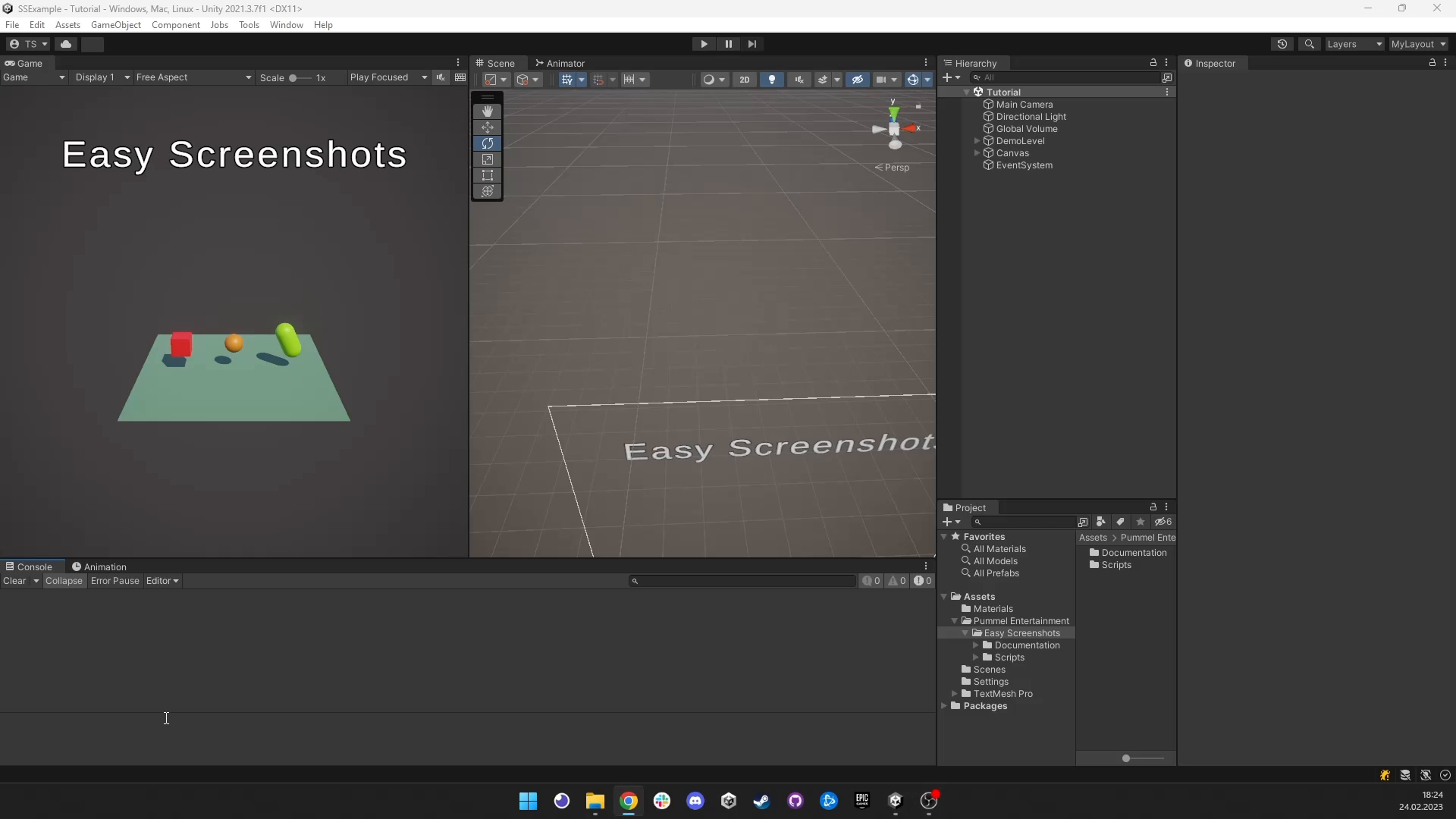Toggle scene effects (skybox, fog)
This screenshot has width=1456, height=819.
[822, 80]
